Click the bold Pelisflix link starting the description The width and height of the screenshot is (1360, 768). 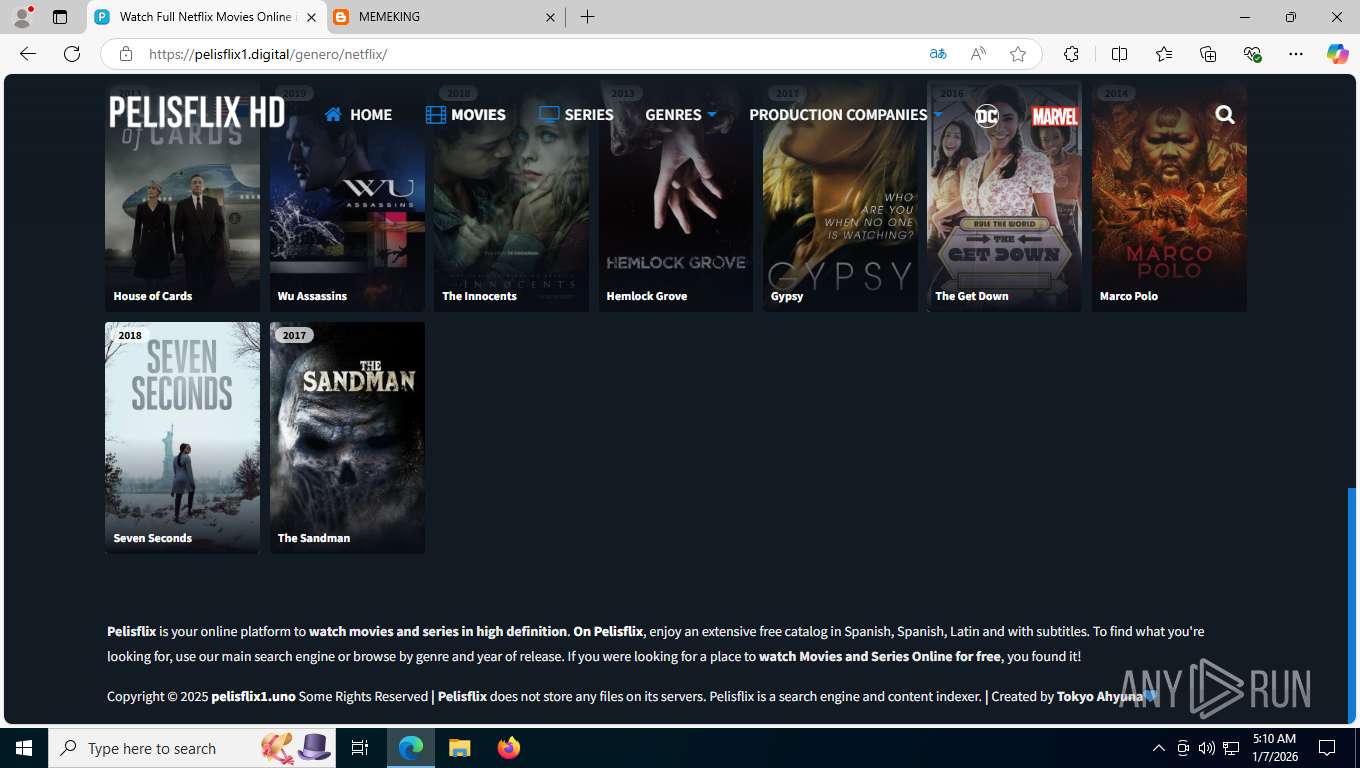click(x=132, y=631)
